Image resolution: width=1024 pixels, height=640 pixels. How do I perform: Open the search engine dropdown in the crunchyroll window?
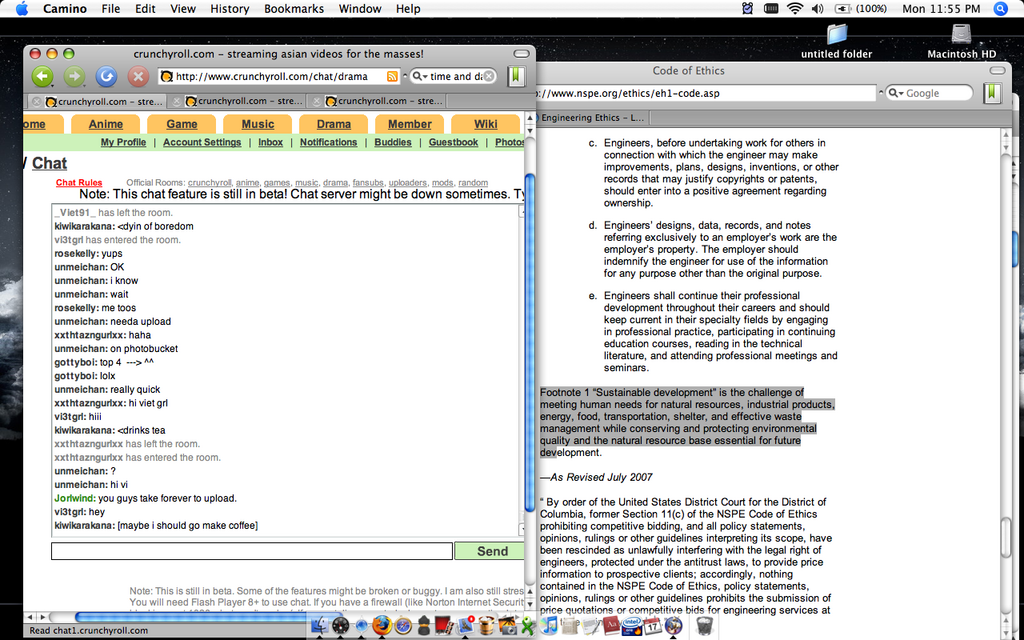pyautogui.click(x=419, y=76)
